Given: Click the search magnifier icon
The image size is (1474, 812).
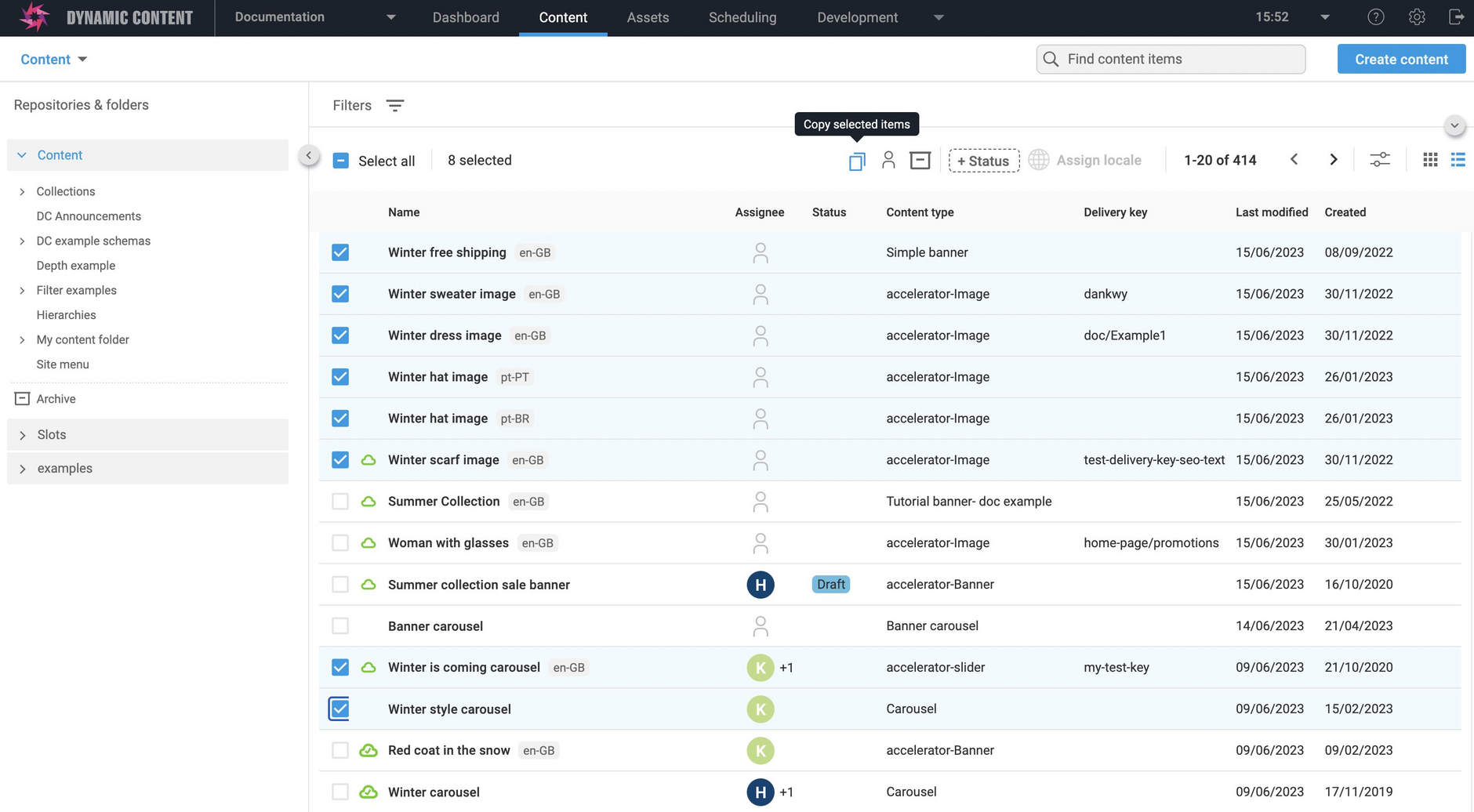Looking at the screenshot, I should (1051, 59).
